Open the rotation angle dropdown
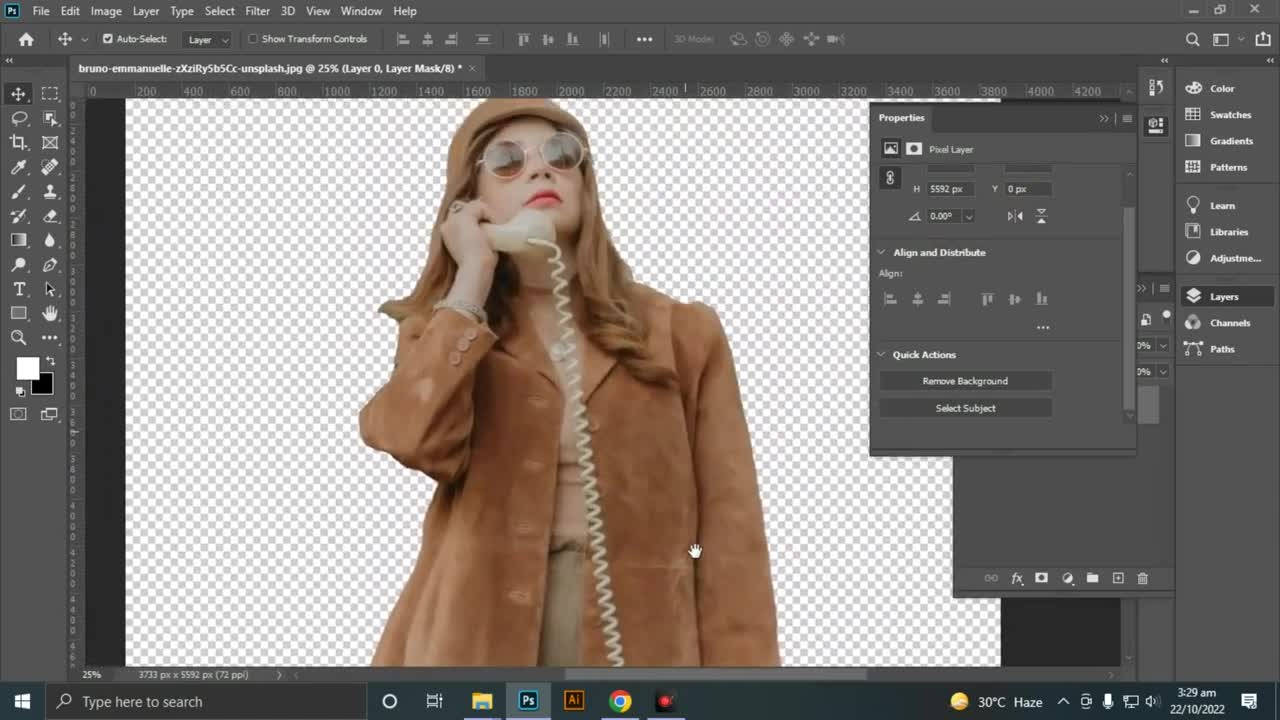1280x720 pixels. pyautogui.click(x=968, y=216)
